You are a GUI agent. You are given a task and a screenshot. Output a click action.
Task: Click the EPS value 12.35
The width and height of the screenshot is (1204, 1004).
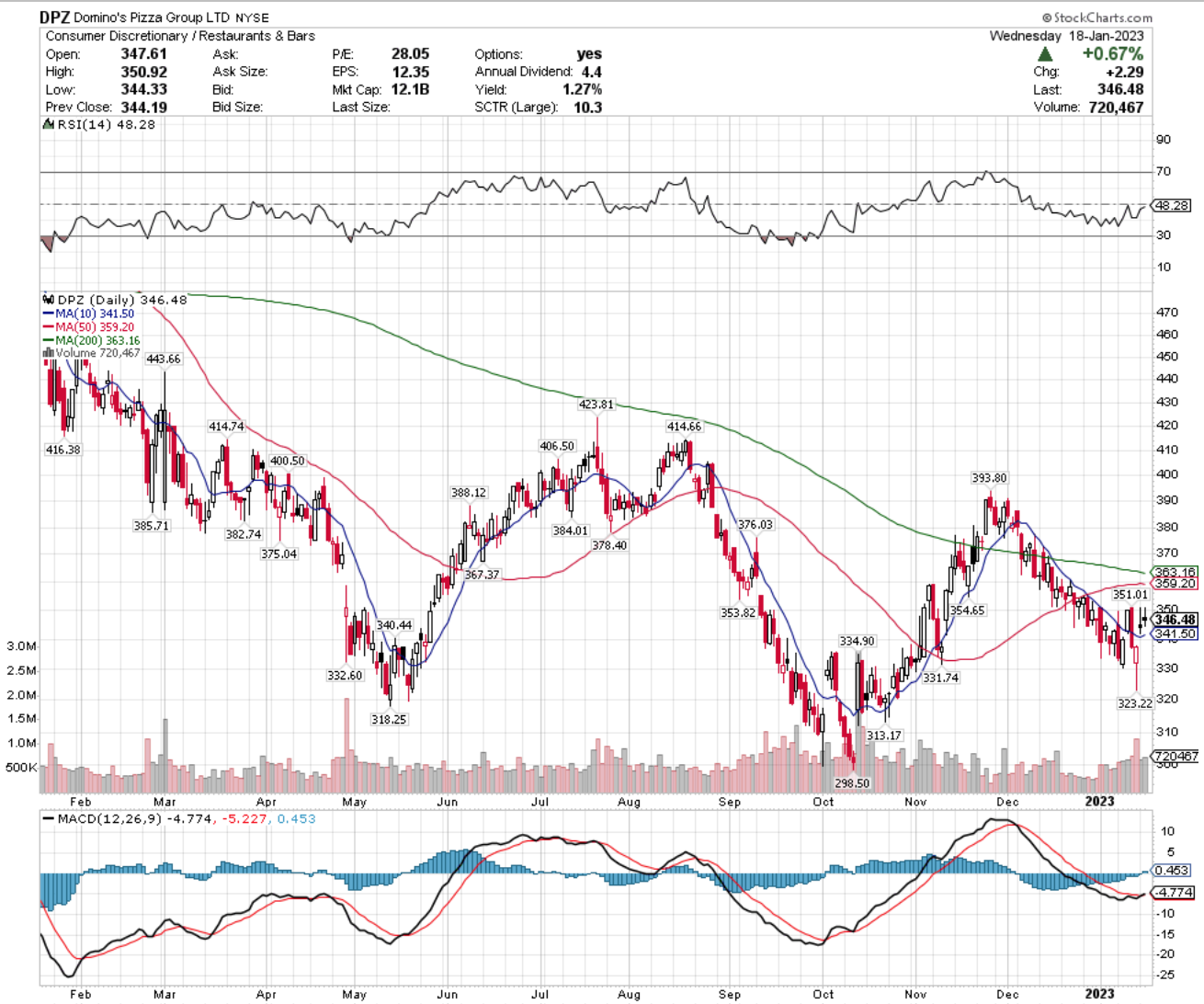[x=410, y=72]
